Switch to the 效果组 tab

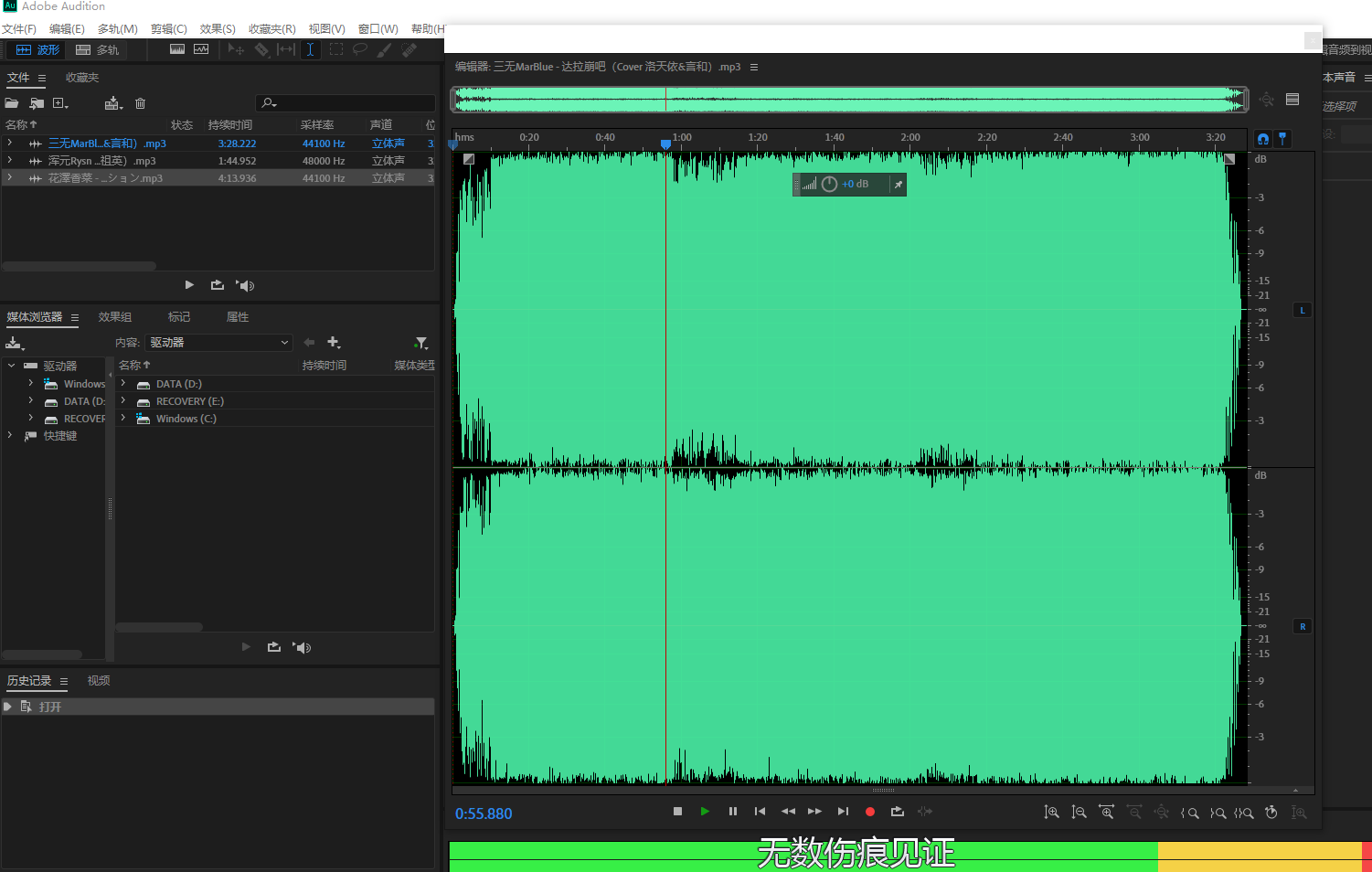click(x=115, y=317)
